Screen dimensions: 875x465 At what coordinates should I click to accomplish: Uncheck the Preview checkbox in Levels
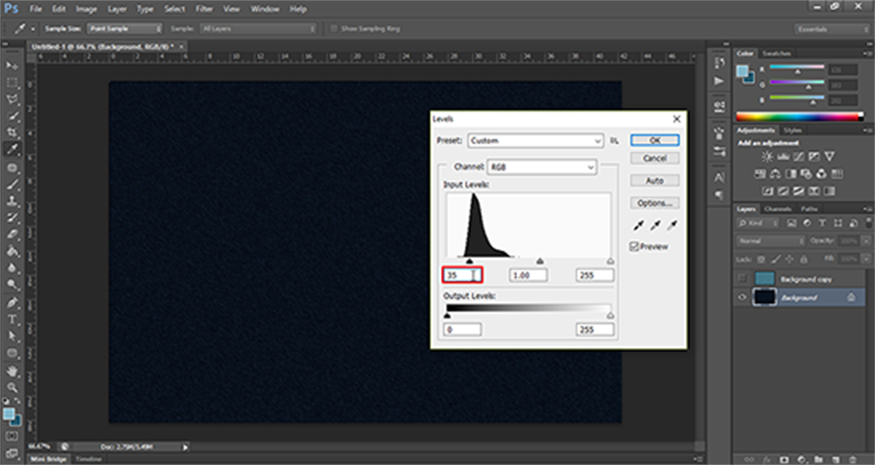[x=635, y=246]
